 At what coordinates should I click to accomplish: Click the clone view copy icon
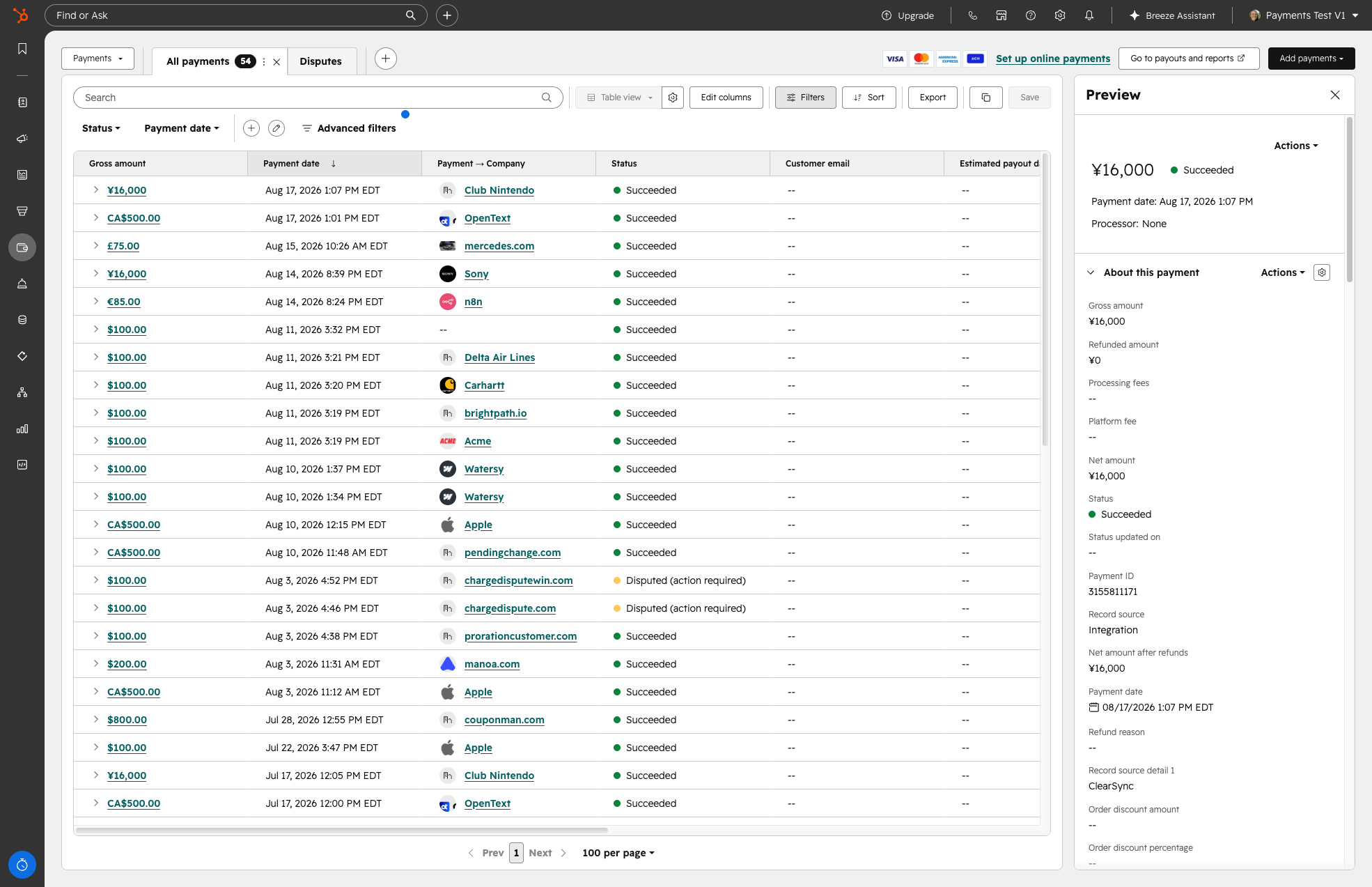(986, 98)
